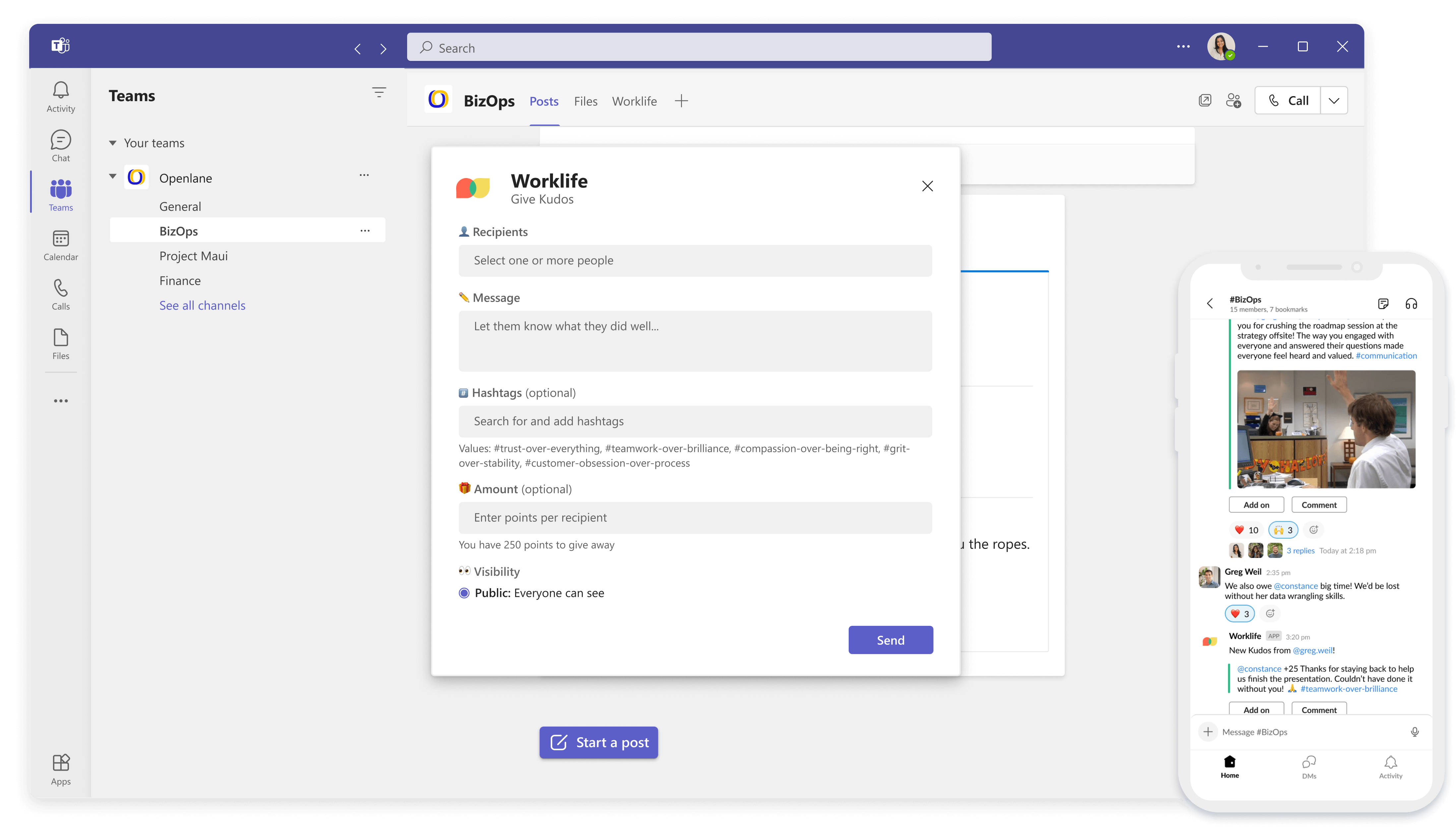Screen dimensions: 1456x832
Task: Tap the headphones icon in the #BizOps phone header
Action: [1412, 303]
